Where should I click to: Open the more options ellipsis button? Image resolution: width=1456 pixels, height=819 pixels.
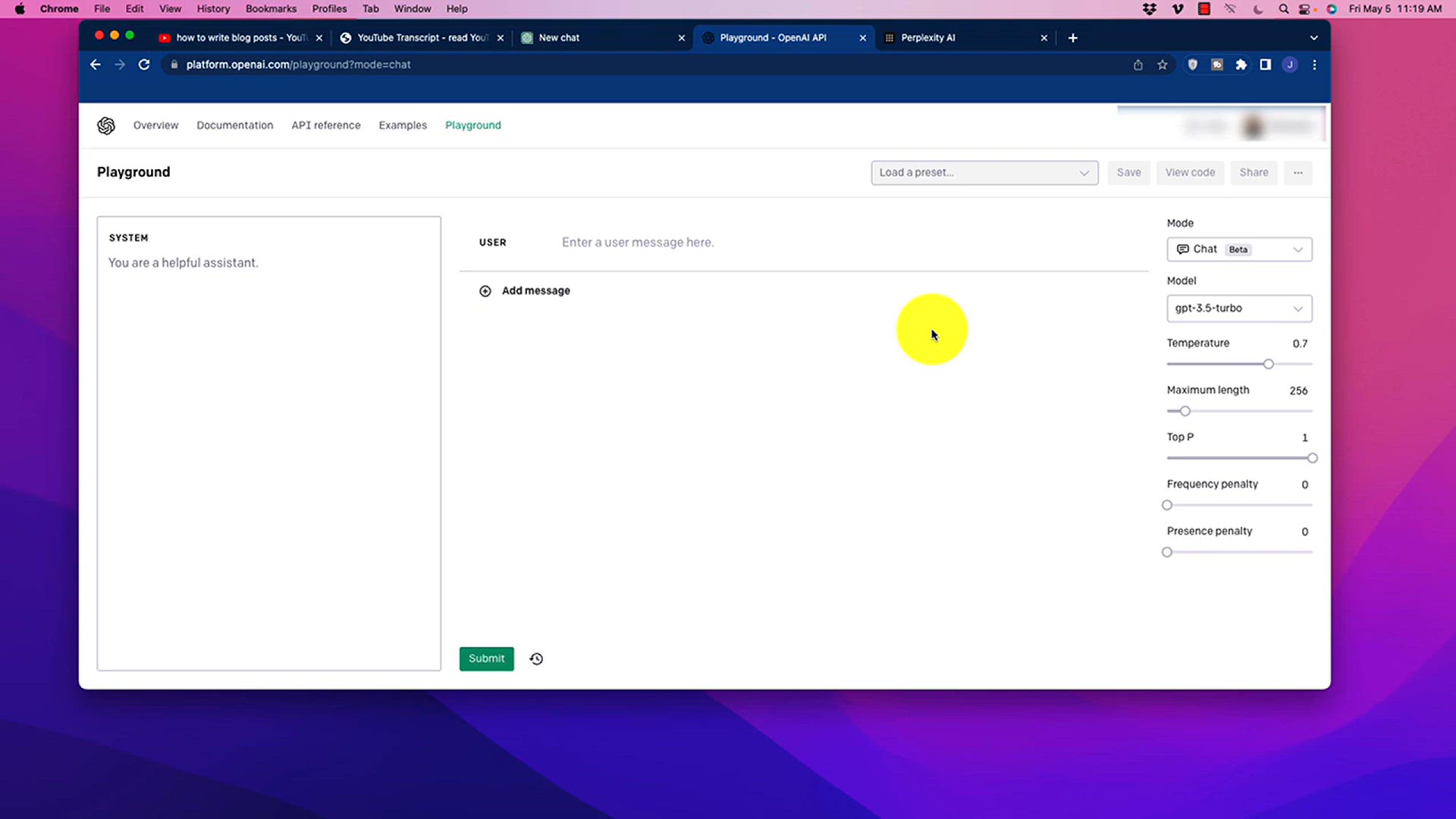[x=1298, y=173]
